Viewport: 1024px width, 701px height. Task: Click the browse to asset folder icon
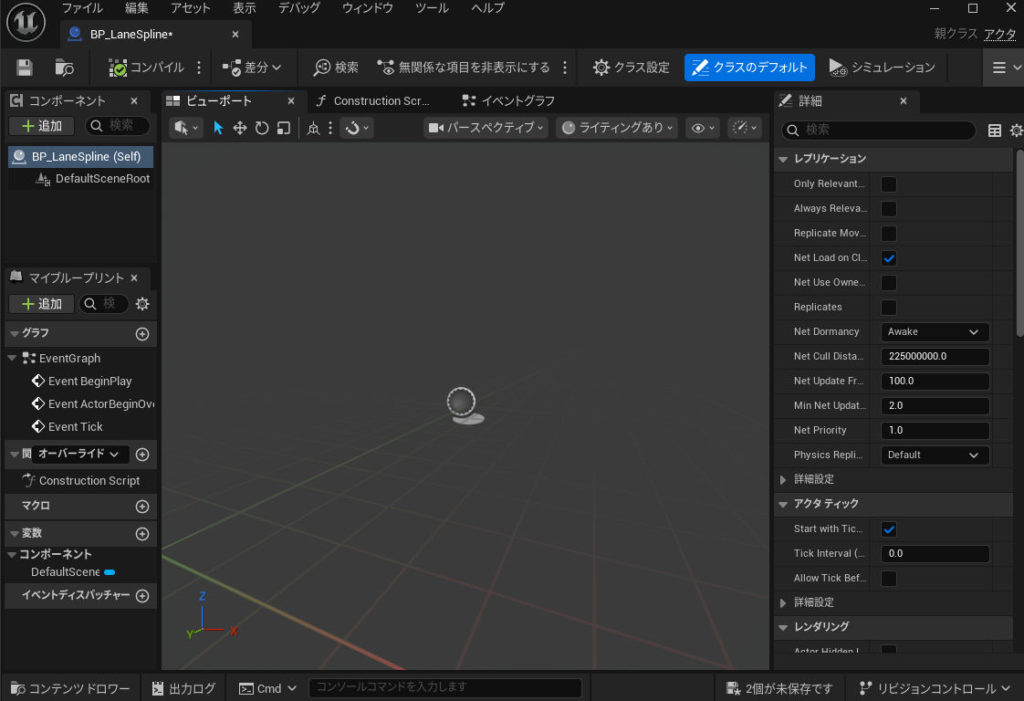click(65, 68)
